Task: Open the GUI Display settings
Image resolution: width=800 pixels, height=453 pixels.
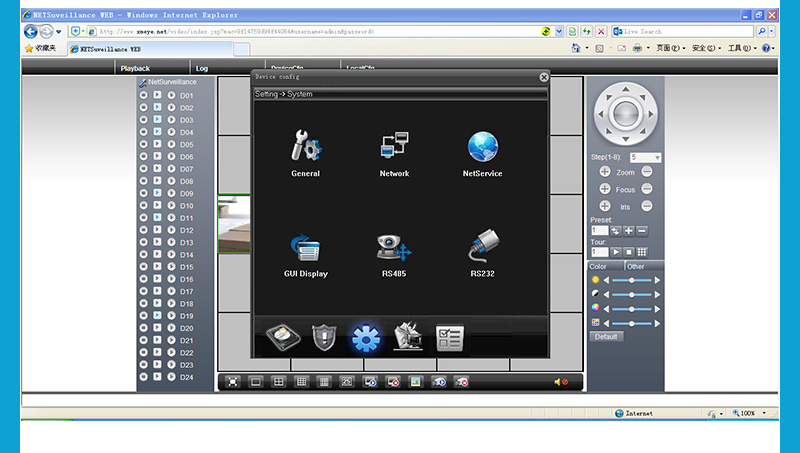Action: [x=305, y=250]
